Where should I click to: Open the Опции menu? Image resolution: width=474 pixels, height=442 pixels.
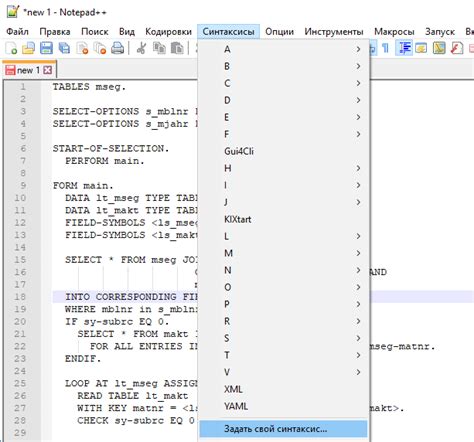(279, 32)
